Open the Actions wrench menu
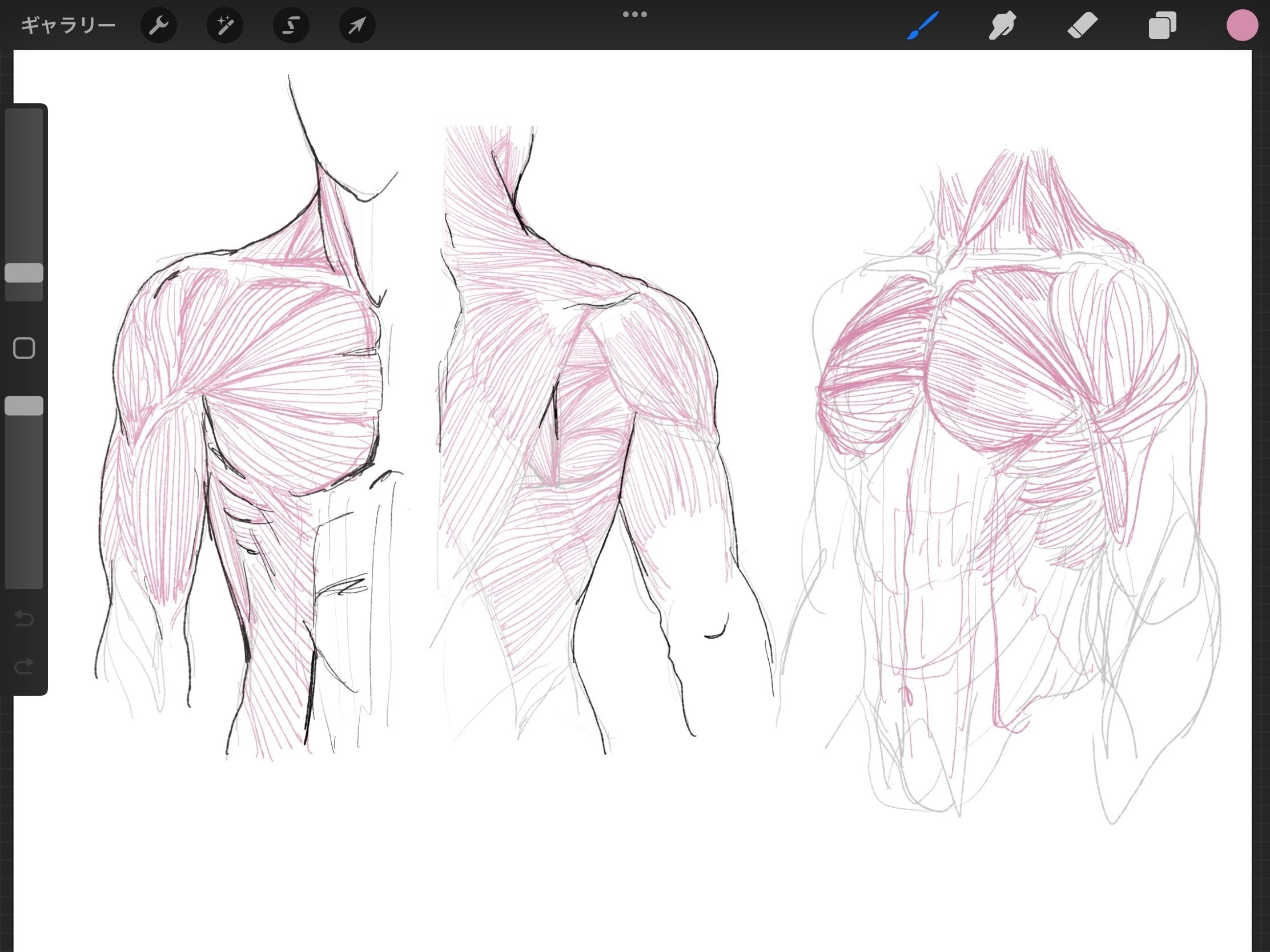This screenshot has height=952, width=1270. 158,25
